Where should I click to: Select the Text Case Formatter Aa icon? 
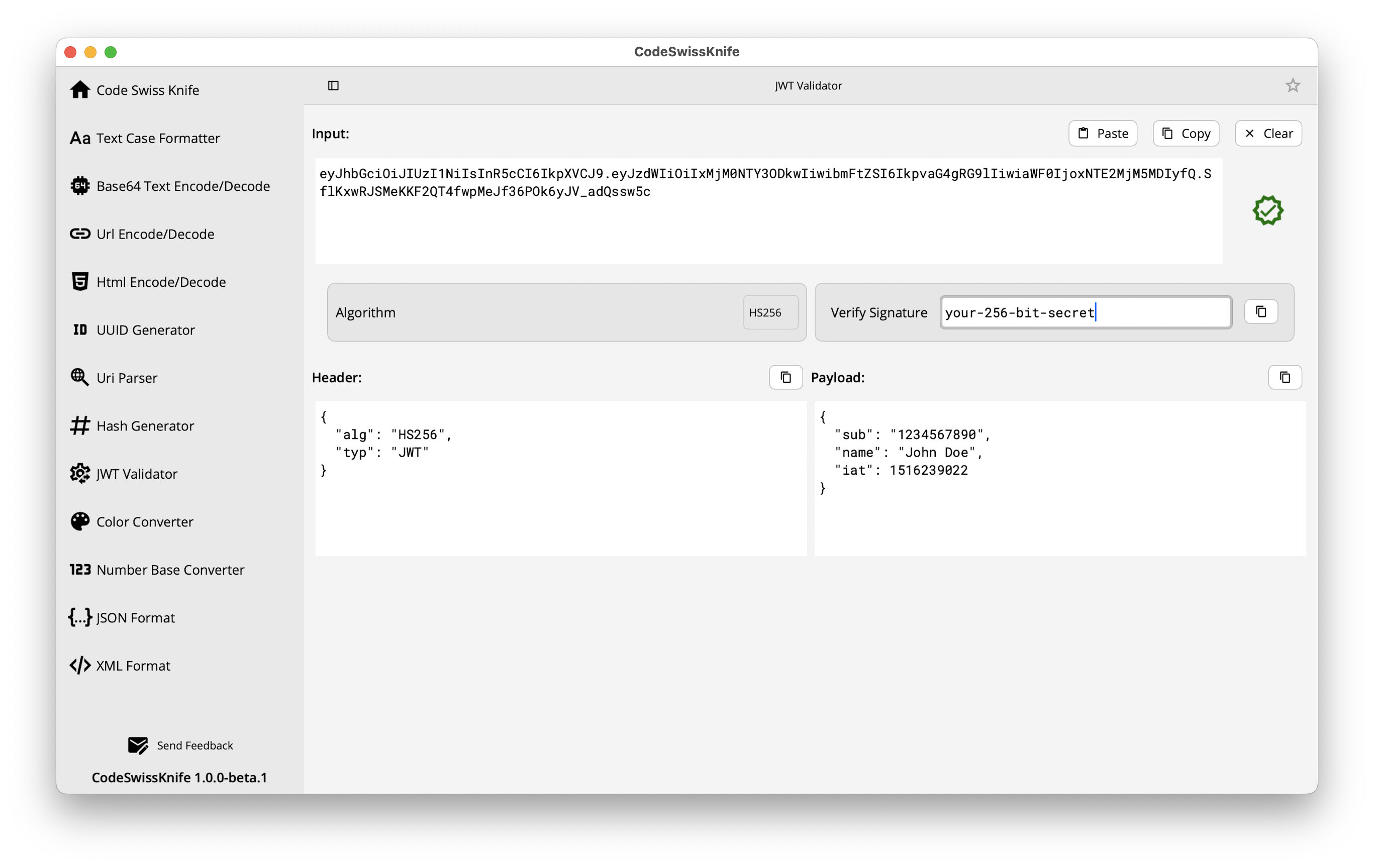pos(80,138)
